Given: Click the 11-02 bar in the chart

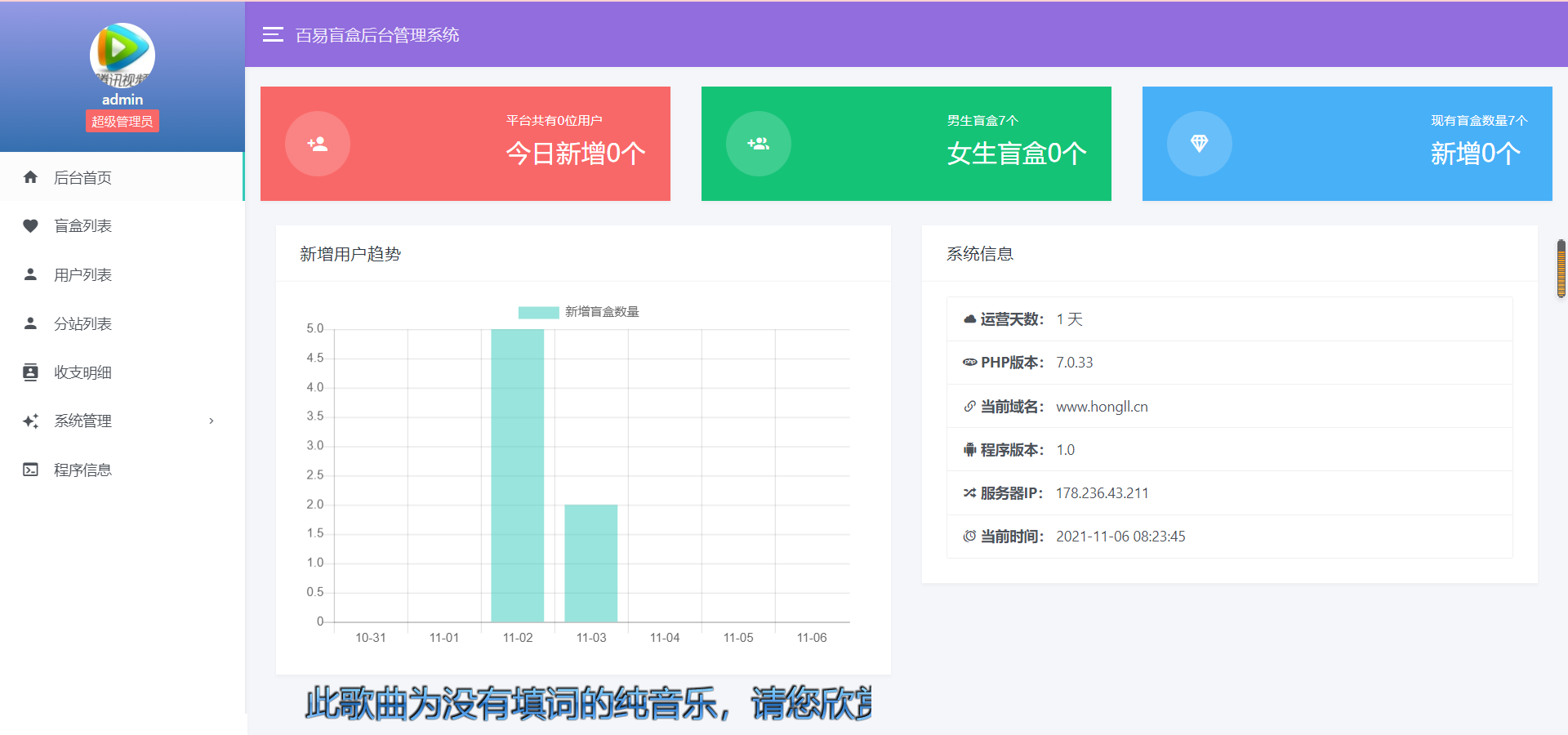Looking at the screenshot, I should point(517,475).
